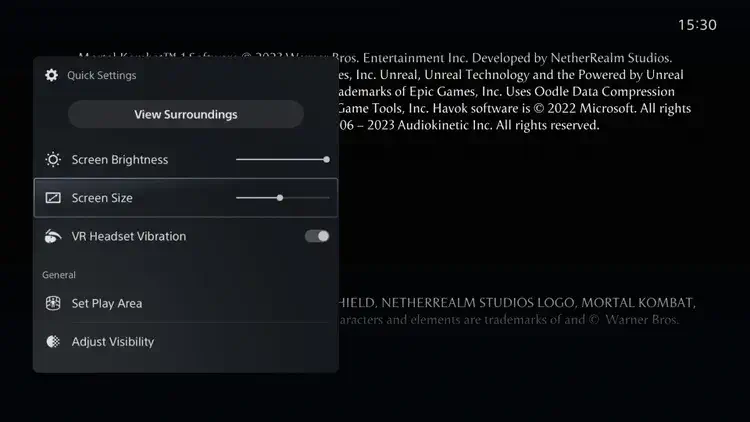Select the VR Headset Vibration label
This screenshot has width=750, height=422.
[129, 236]
